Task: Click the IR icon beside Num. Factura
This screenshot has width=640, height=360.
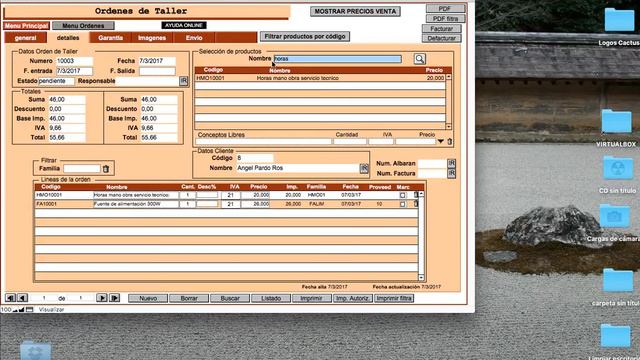Action: pyautogui.click(x=451, y=173)
